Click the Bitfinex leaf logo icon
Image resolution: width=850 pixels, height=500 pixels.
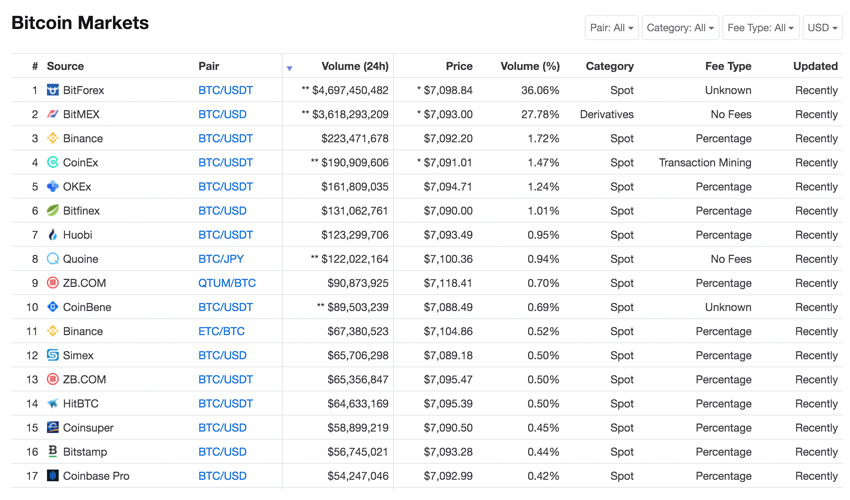(53, 210)
